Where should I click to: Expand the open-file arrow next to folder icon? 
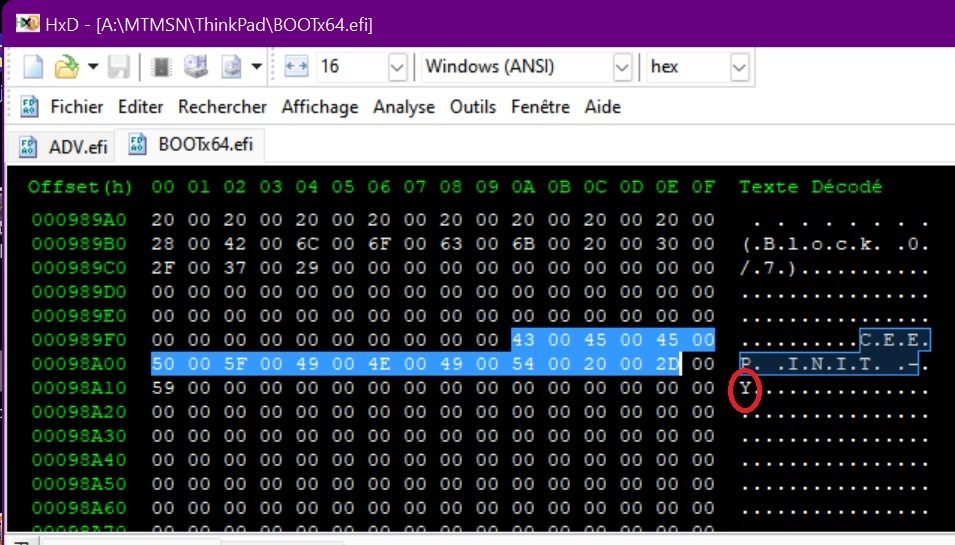pyautogui.click(x=93, y=66)
